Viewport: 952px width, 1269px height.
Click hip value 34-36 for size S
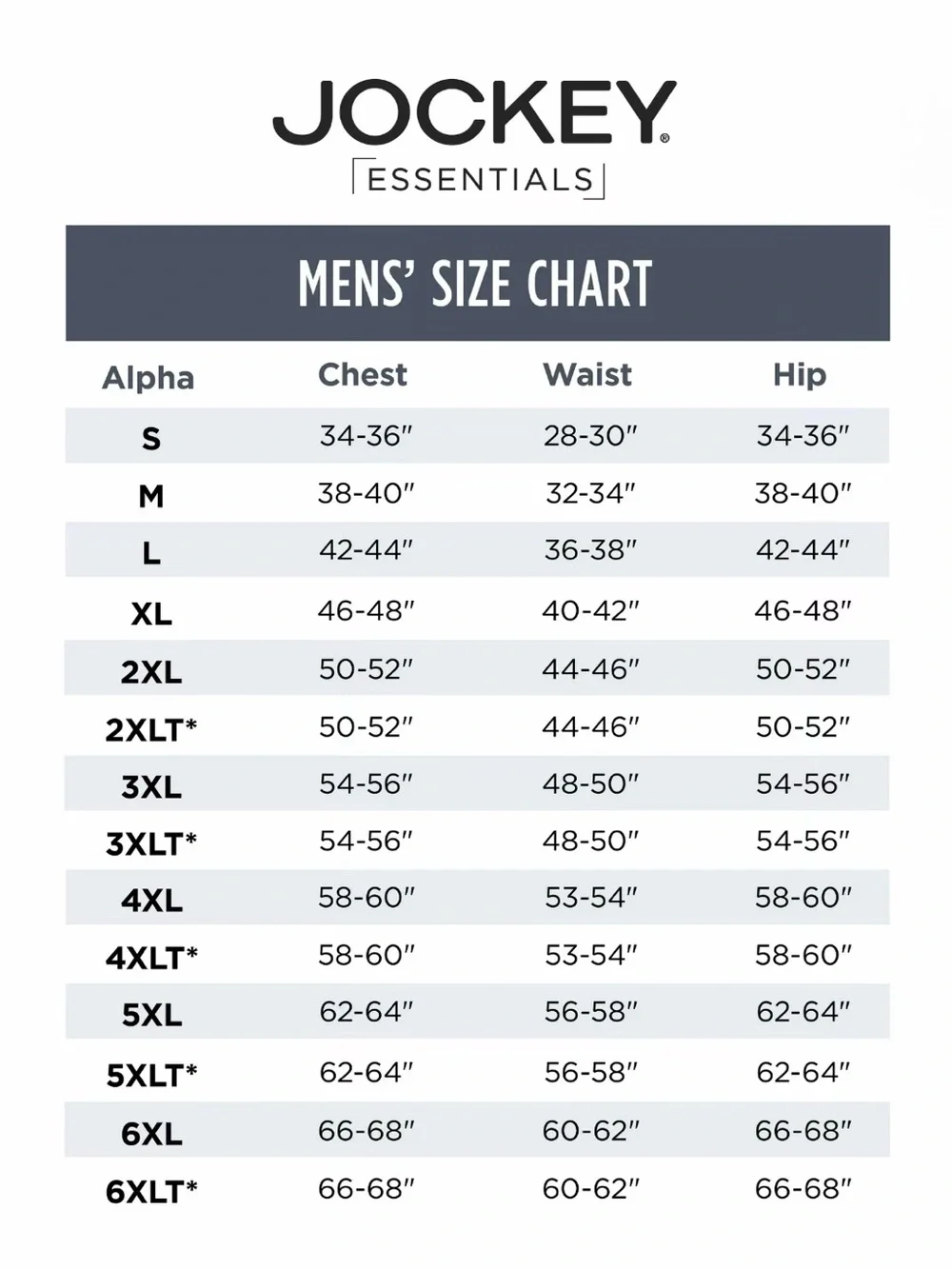click(803, 436)
